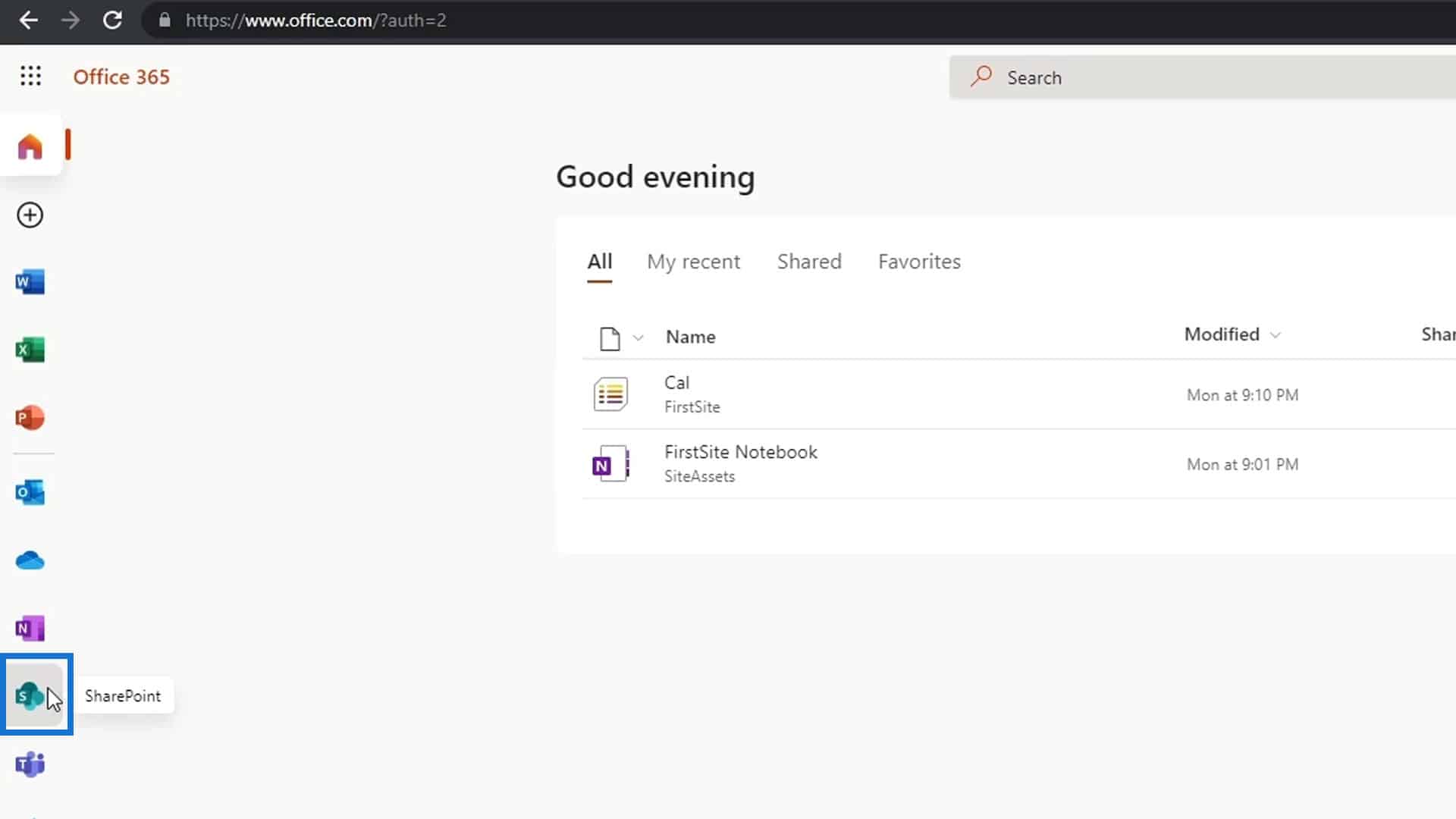Click the search magnifier icon

click(x=981, y=76)
